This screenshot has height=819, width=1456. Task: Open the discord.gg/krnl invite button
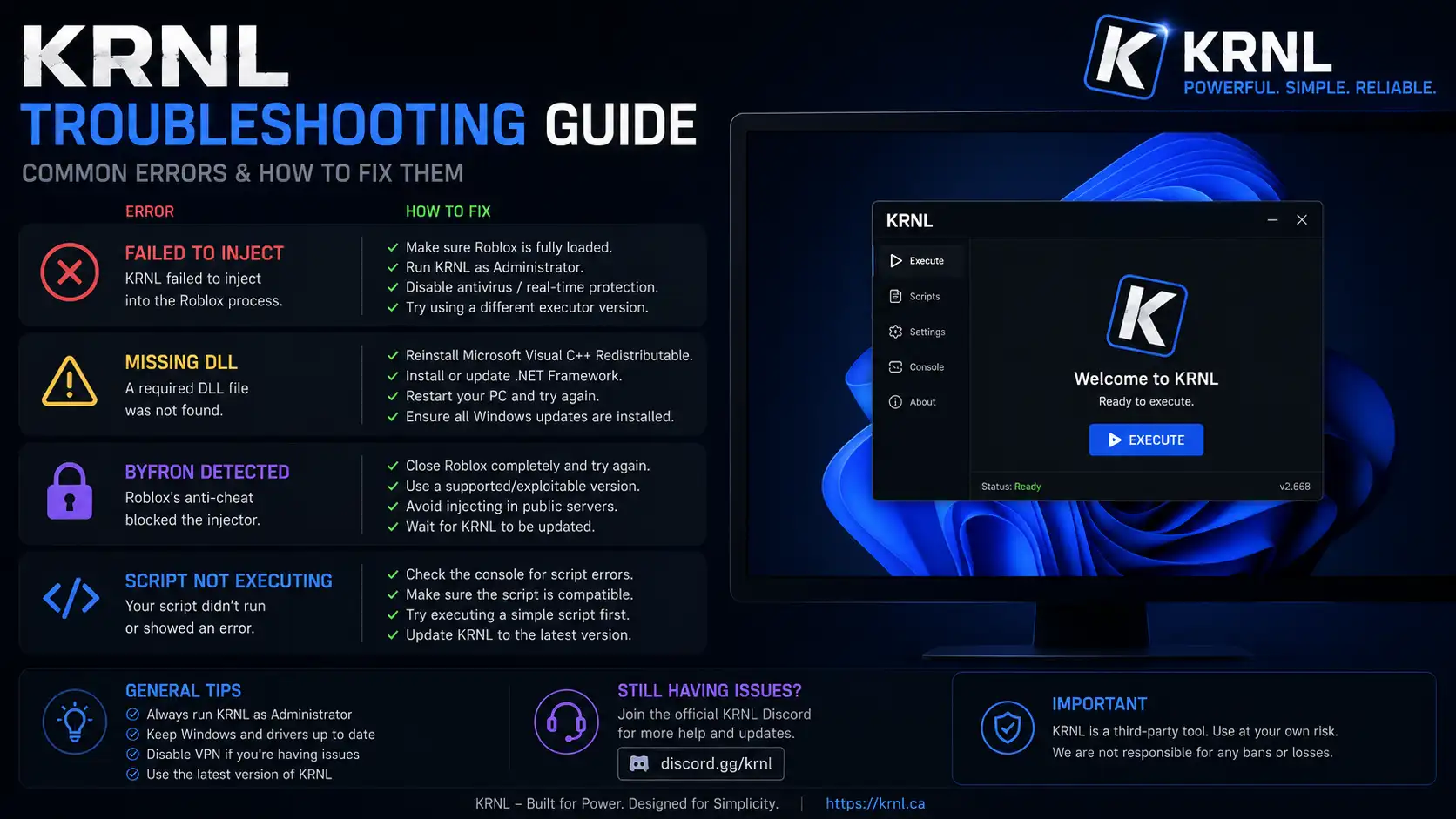pos(701,764)
